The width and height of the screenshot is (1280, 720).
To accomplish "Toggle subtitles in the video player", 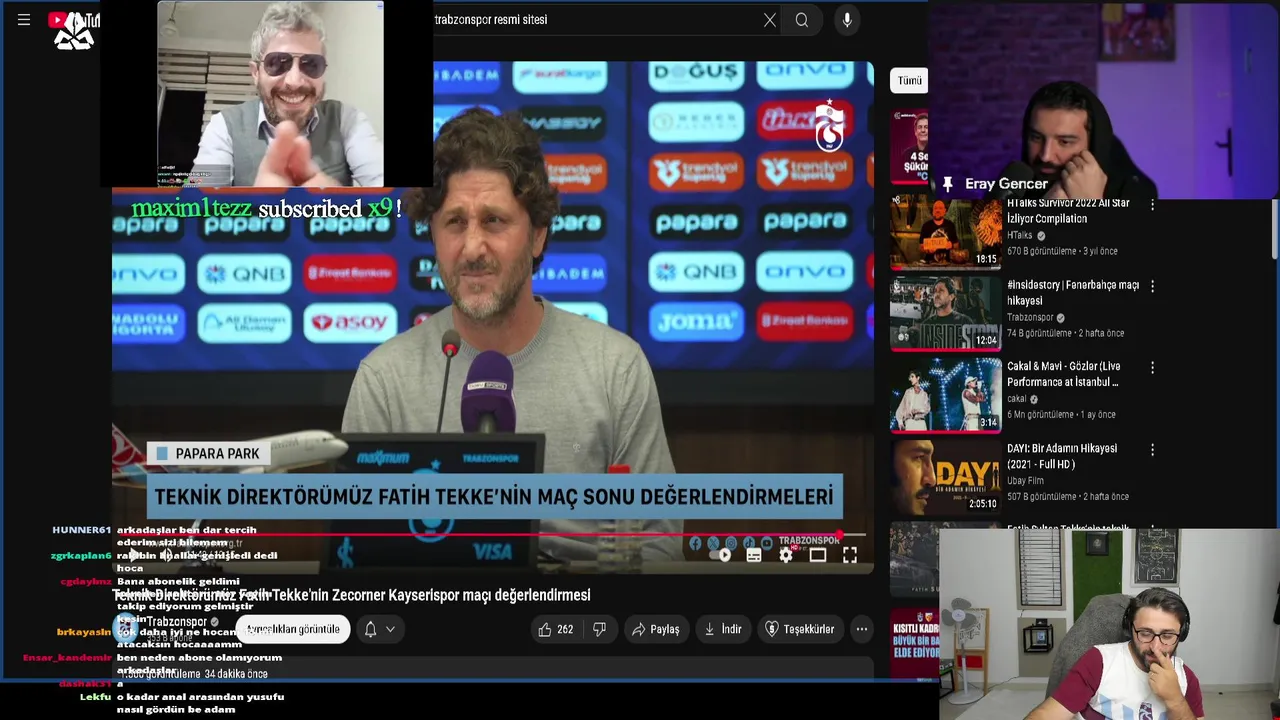I will point(754,555).
